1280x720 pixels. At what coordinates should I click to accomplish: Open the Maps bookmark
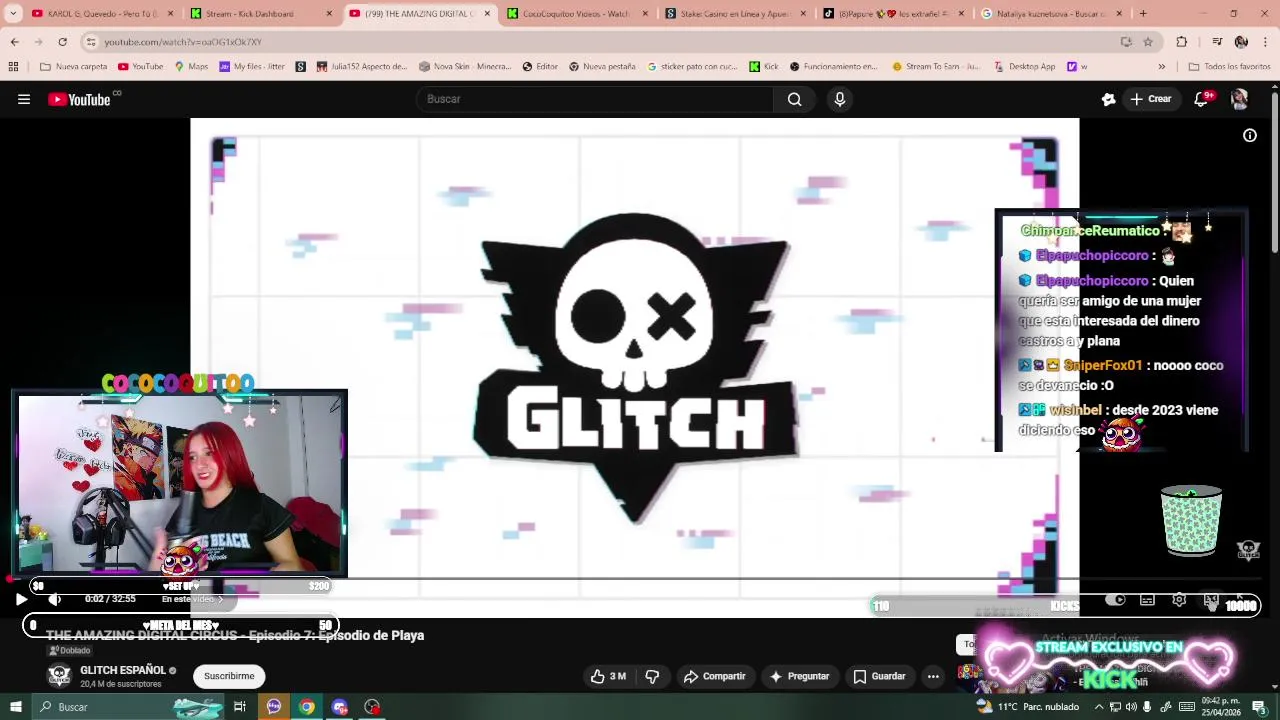(191, 67)
